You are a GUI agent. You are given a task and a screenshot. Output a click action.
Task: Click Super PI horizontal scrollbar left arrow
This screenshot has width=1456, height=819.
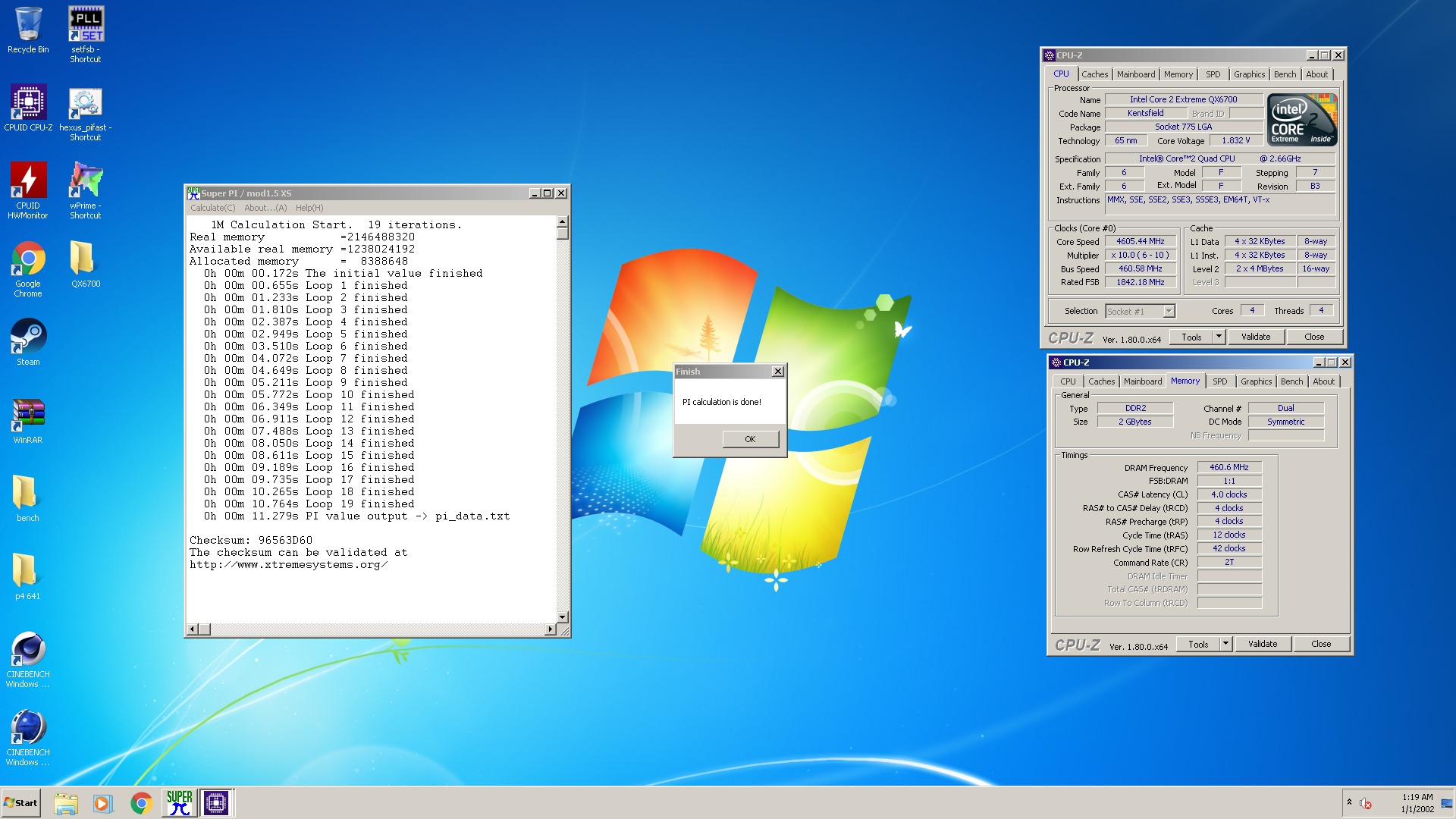tap(193, 629)
